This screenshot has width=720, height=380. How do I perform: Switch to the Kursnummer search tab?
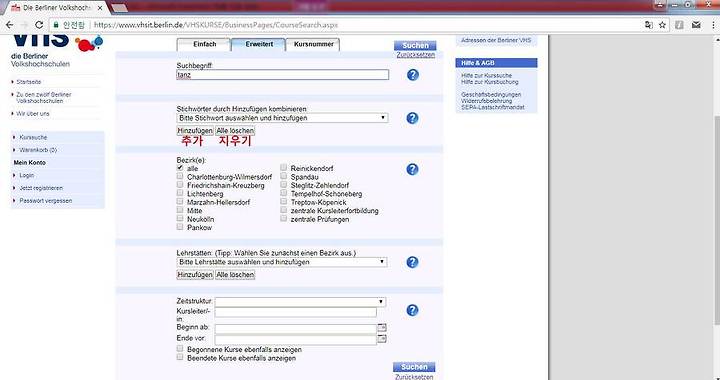point(313,45)
